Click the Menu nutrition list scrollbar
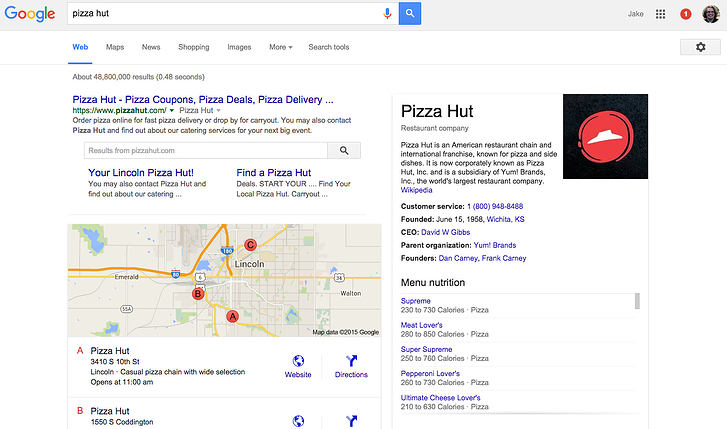727x429 pixels. (637, 301)
